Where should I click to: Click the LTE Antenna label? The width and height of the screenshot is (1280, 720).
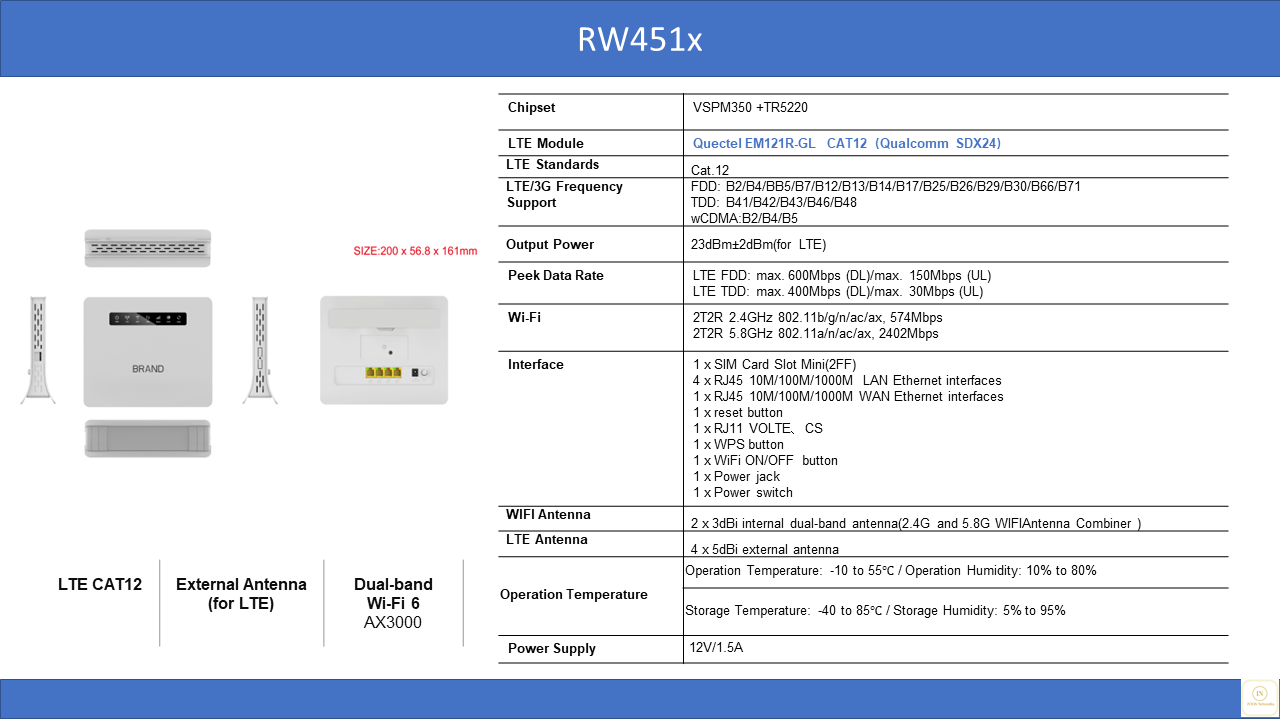[547, 539]
